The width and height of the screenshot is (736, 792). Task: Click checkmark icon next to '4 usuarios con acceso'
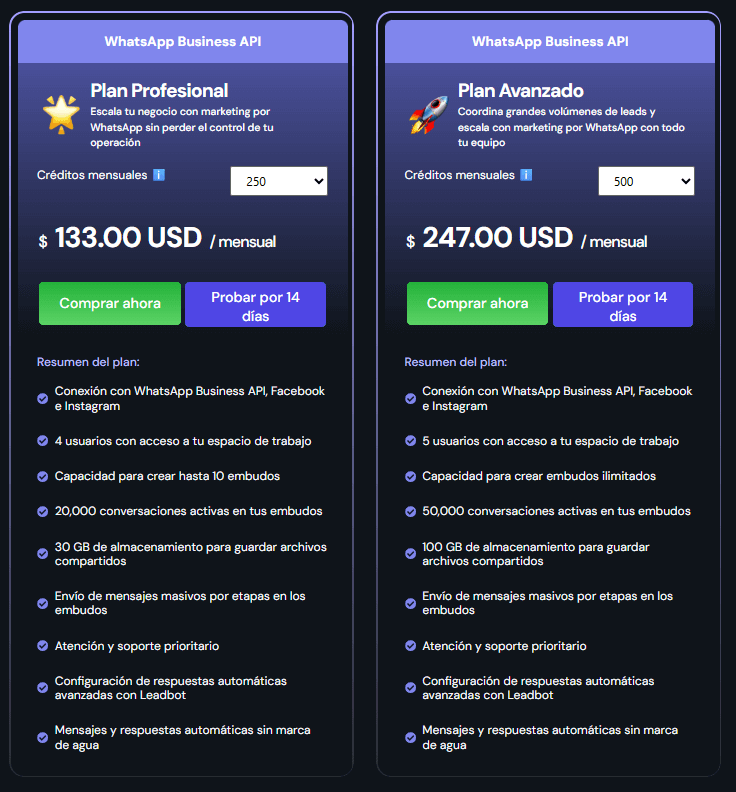click(x=43, y=441)
